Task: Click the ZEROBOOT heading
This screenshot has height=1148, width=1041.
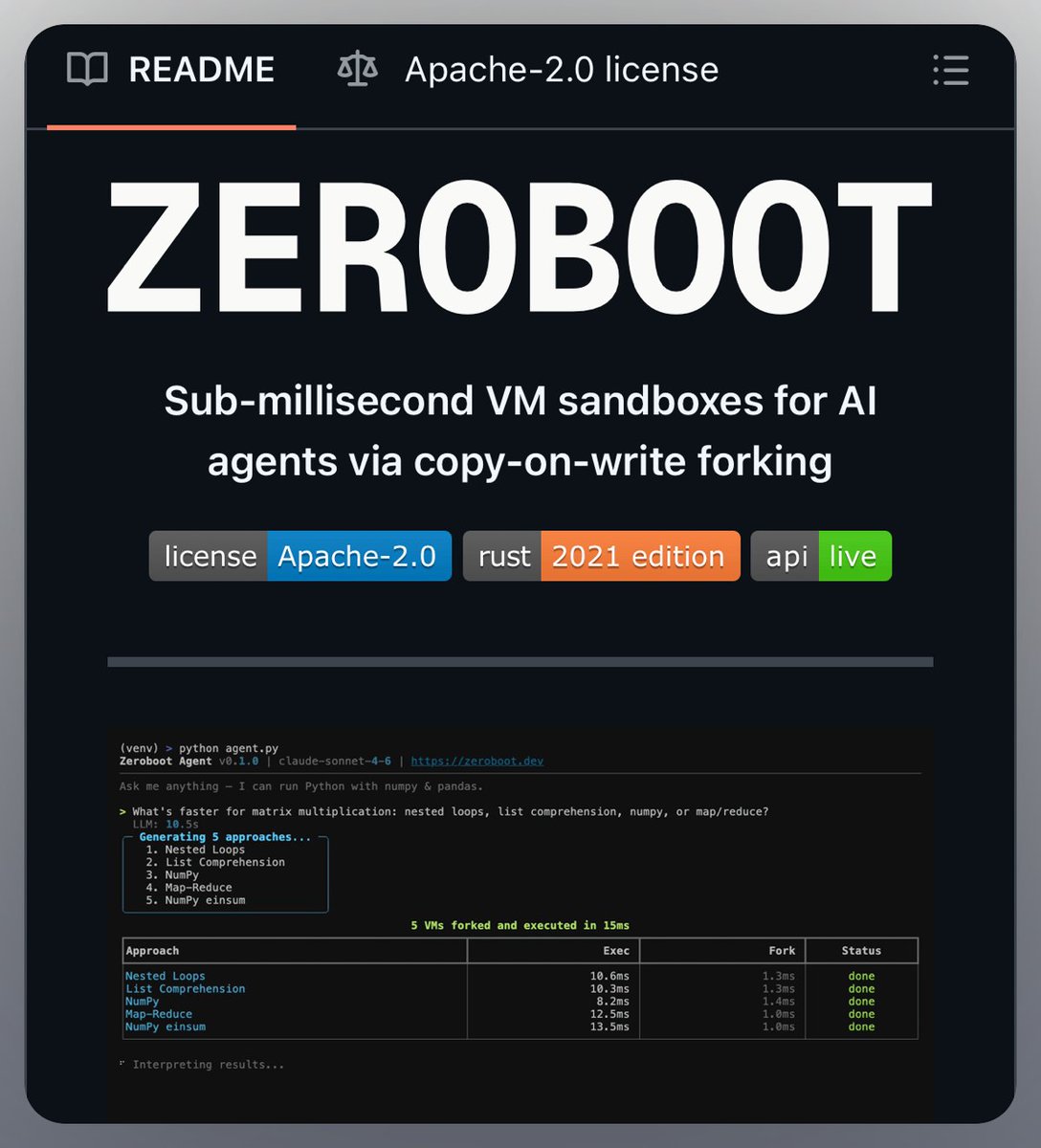Action: (520, 249)
